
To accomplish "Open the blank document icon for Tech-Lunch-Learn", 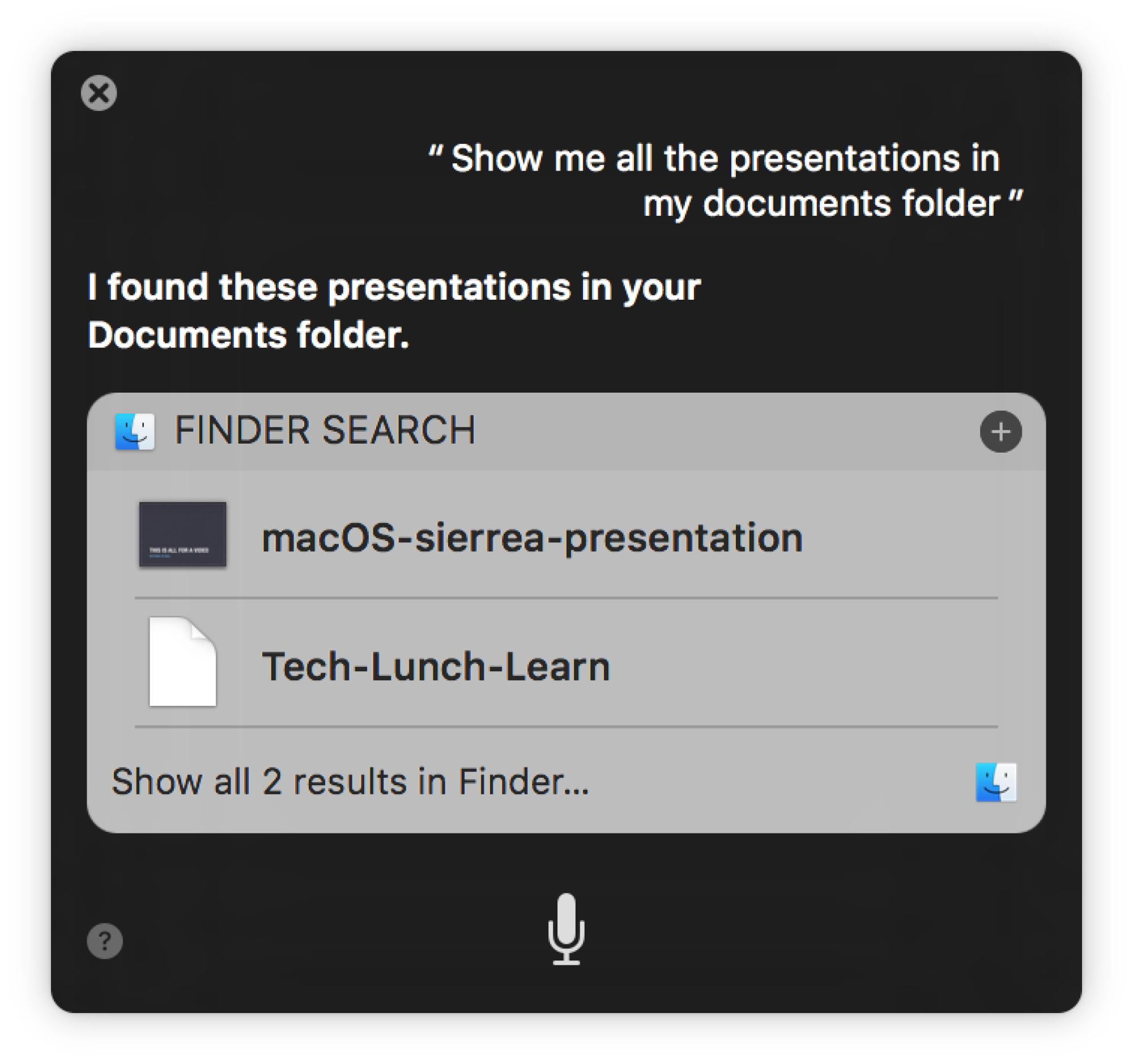I will pyautogui.click(x=182, y=662).
